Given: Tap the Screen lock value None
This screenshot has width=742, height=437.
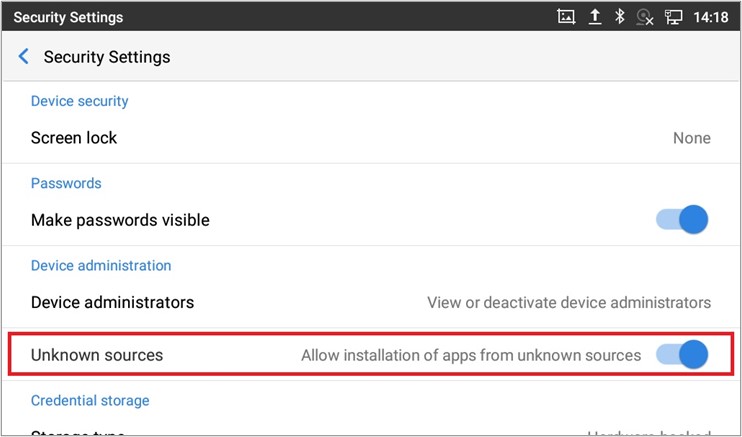Looking at the screenshot, I should (x=691, y=138).
